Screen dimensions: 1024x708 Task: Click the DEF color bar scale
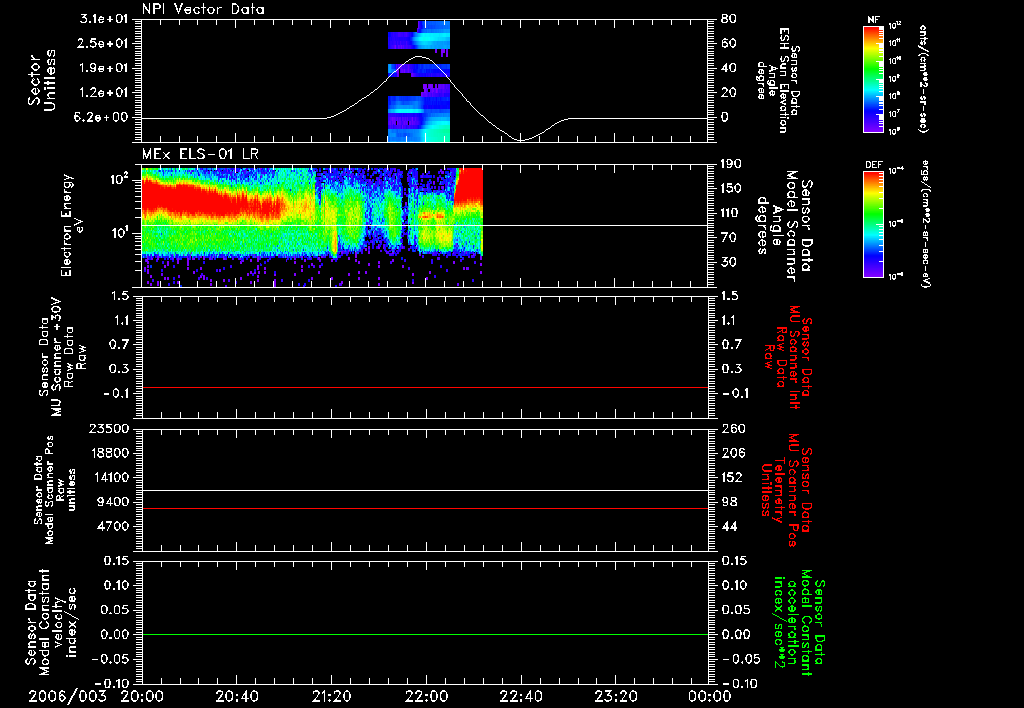(873, 224)
